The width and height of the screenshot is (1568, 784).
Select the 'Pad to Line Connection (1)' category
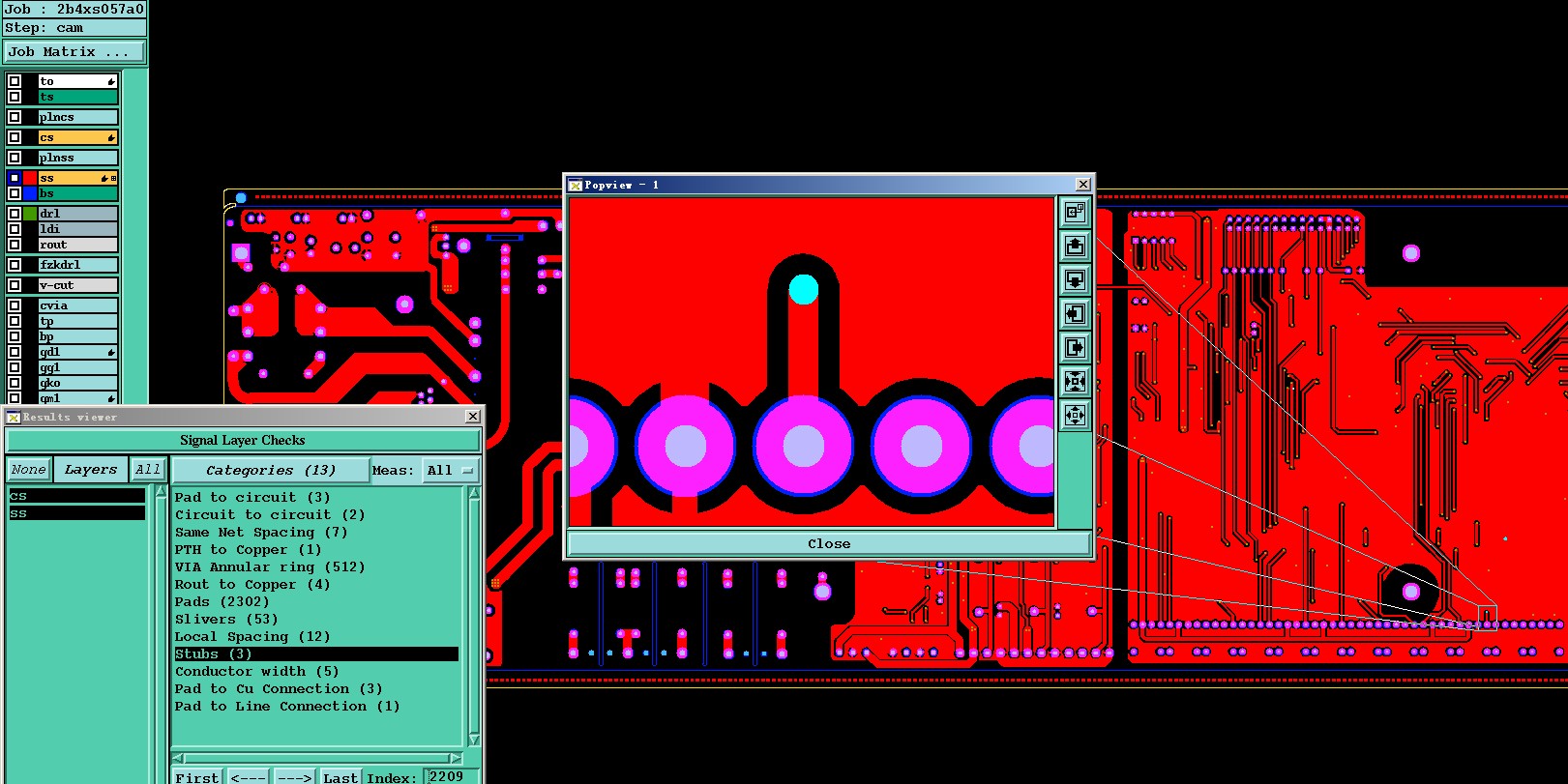(287, 707)
